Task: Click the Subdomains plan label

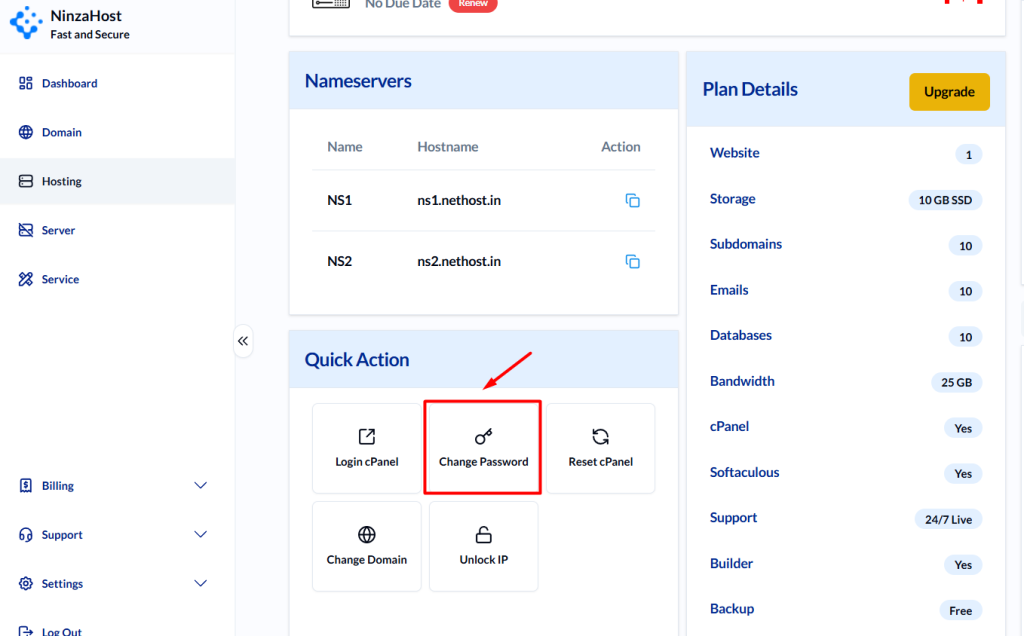Action: 746,244
